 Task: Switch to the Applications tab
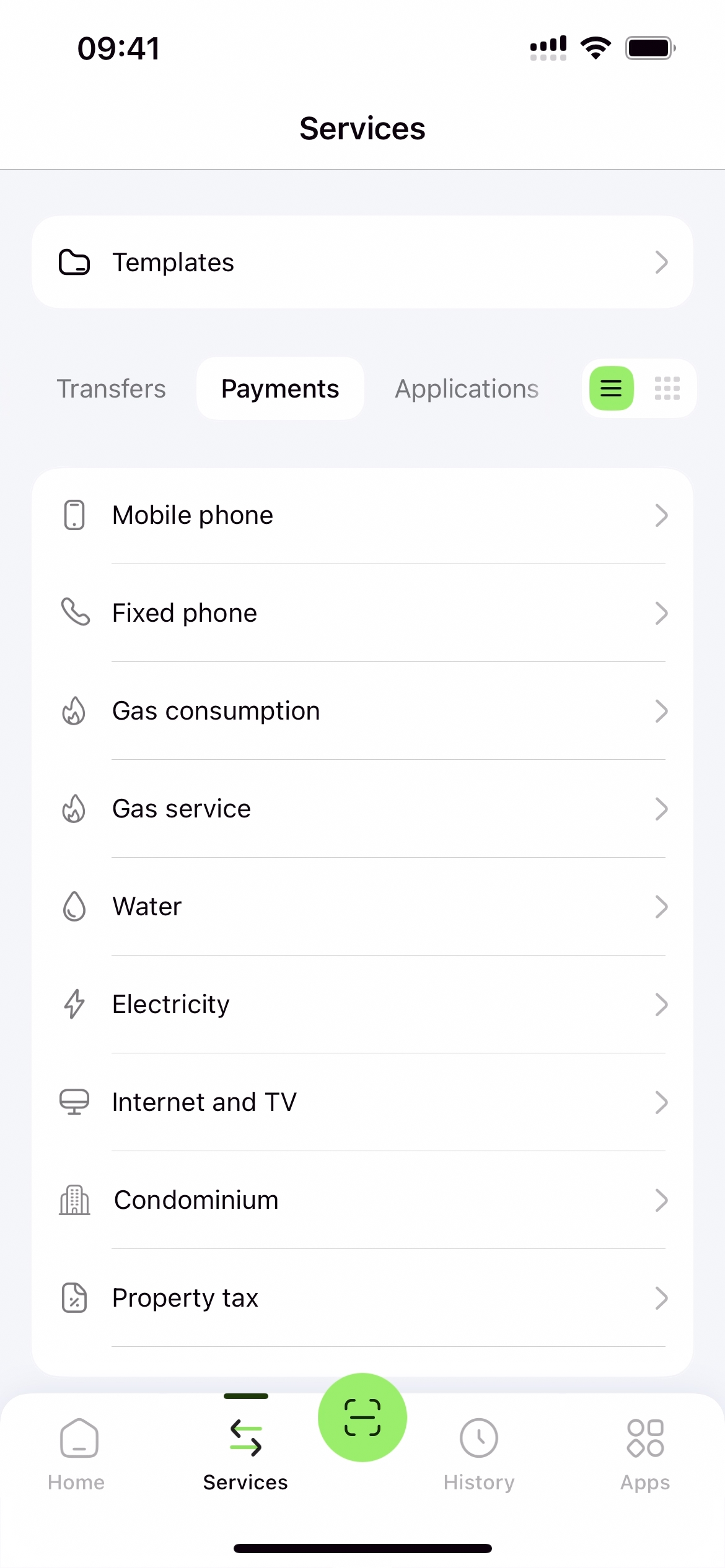pos(467,389)
